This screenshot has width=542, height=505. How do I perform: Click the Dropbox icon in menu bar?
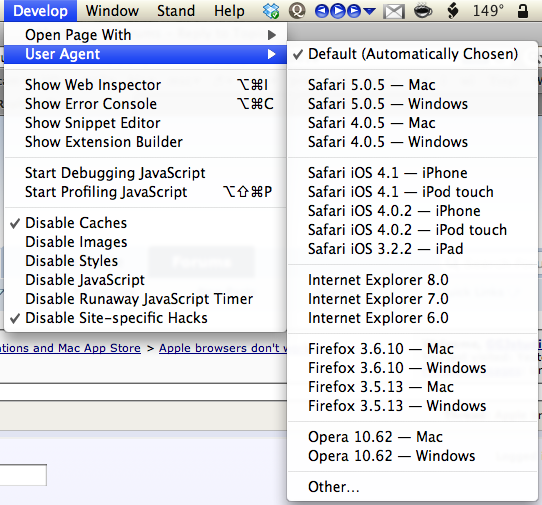(271, 11)
